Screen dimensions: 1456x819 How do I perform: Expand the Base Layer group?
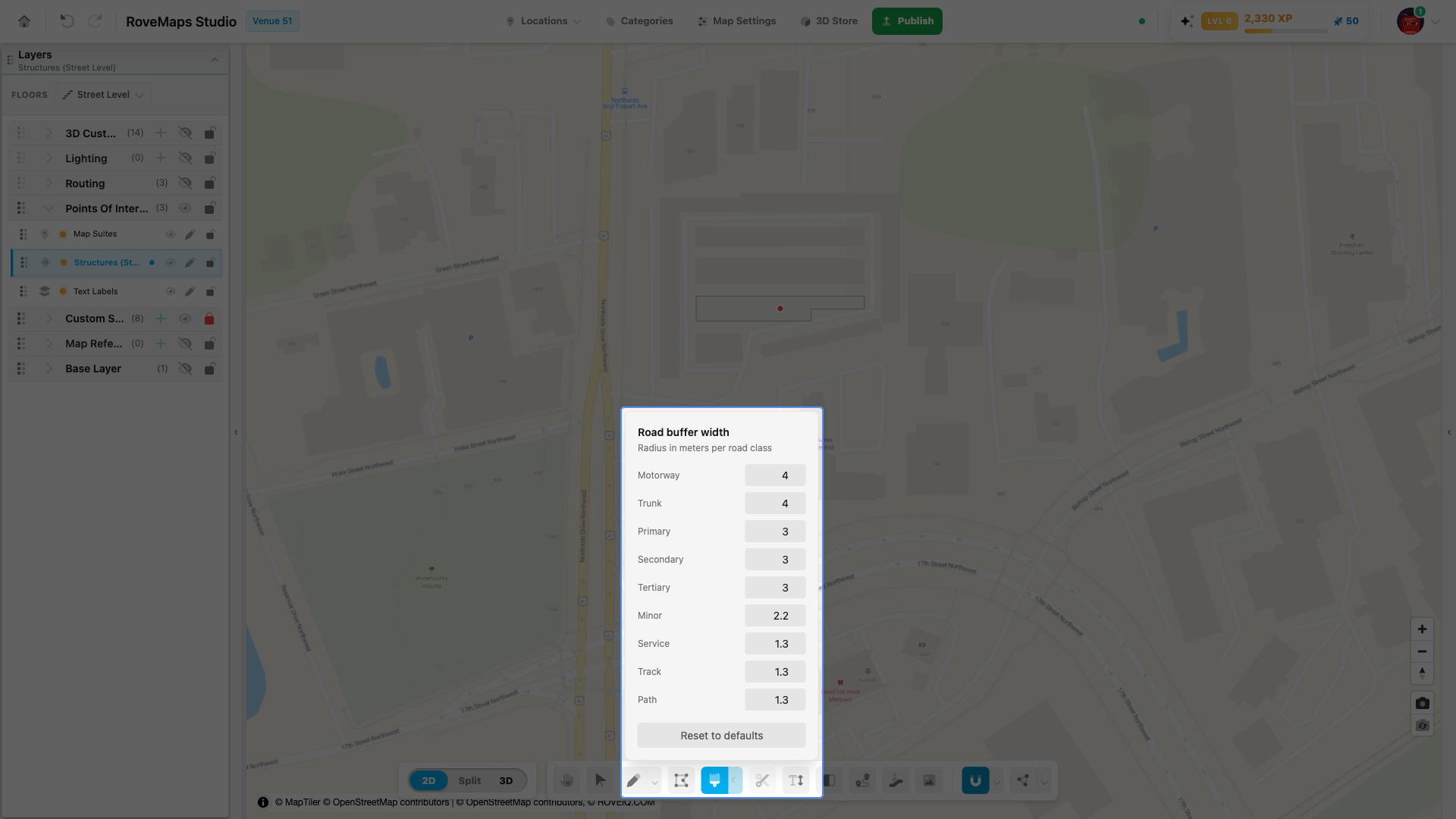pos(49,369)
